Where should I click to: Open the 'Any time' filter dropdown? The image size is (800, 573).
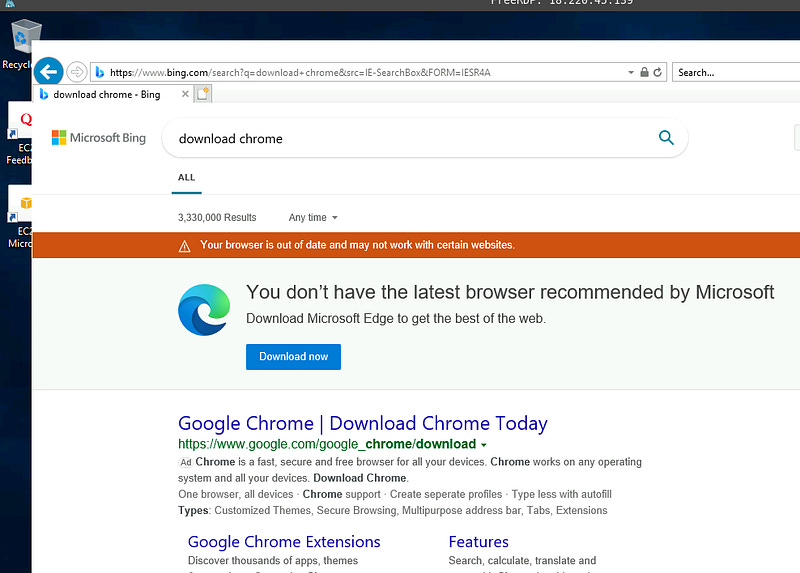[313, 217]
